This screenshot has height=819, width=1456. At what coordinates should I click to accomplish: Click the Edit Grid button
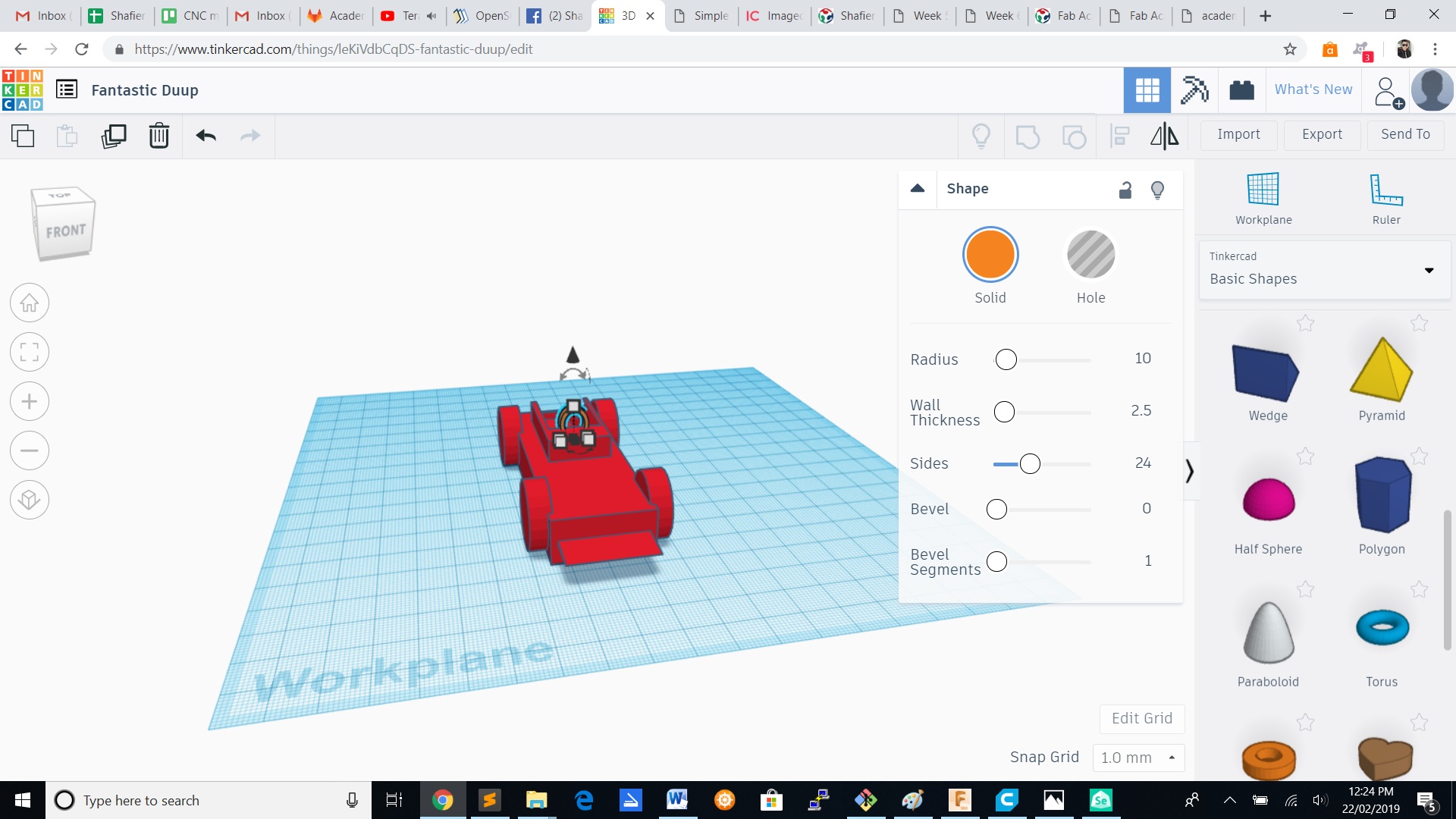click(x=1141, y=718)
